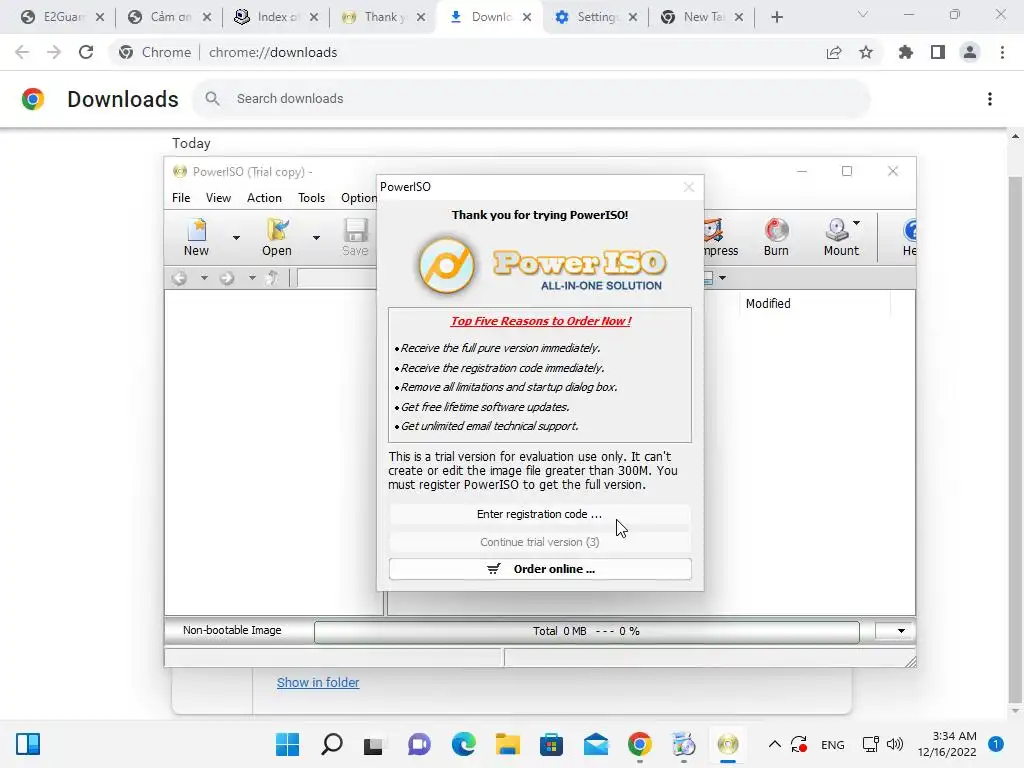Screen dimensions: 1024x768
Task: Show hidden system tray icons
Action: [x=775, y=744]
